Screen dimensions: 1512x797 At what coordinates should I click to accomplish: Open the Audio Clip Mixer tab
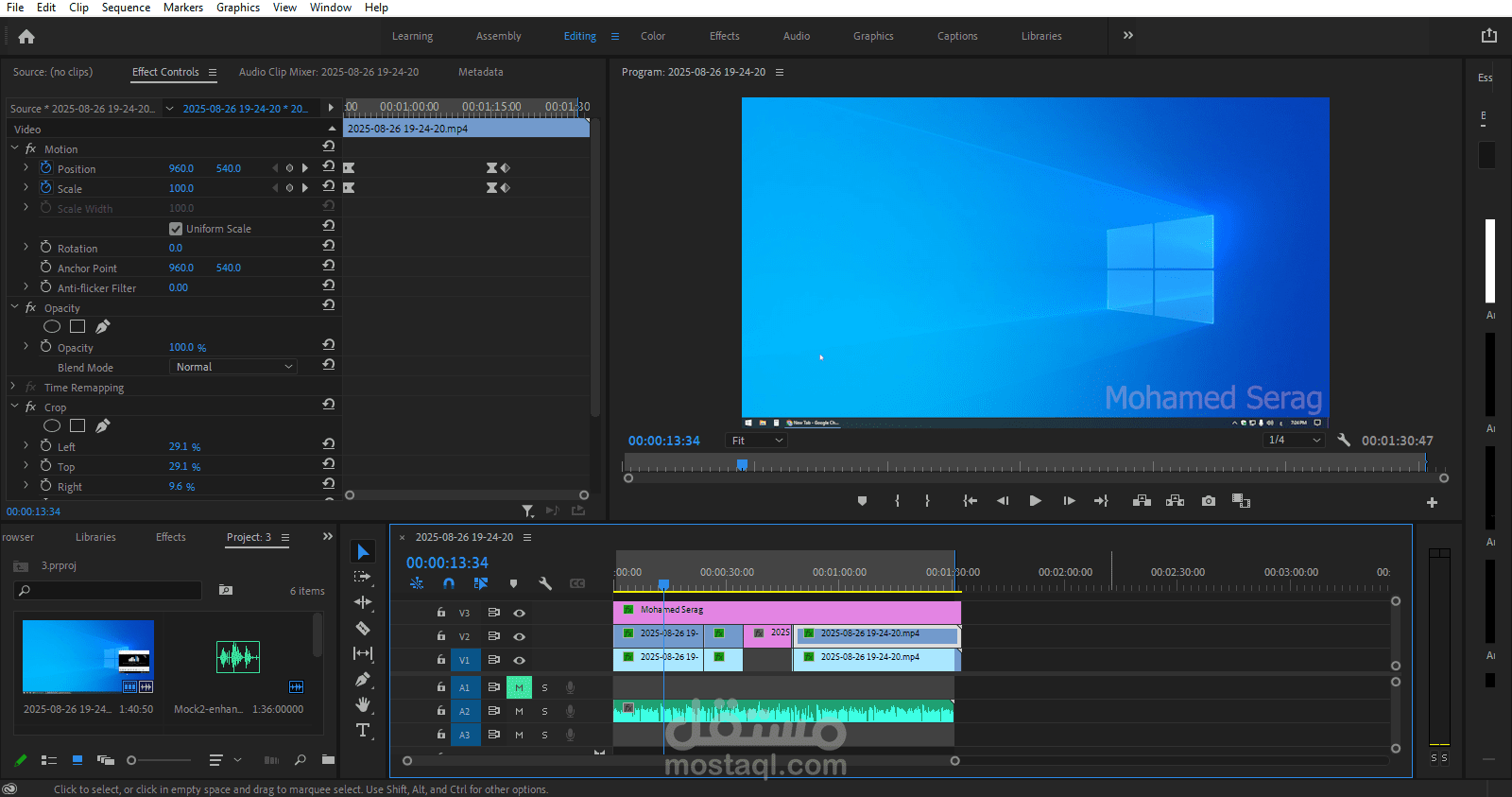pyautogui.click(x=329, y=72)
